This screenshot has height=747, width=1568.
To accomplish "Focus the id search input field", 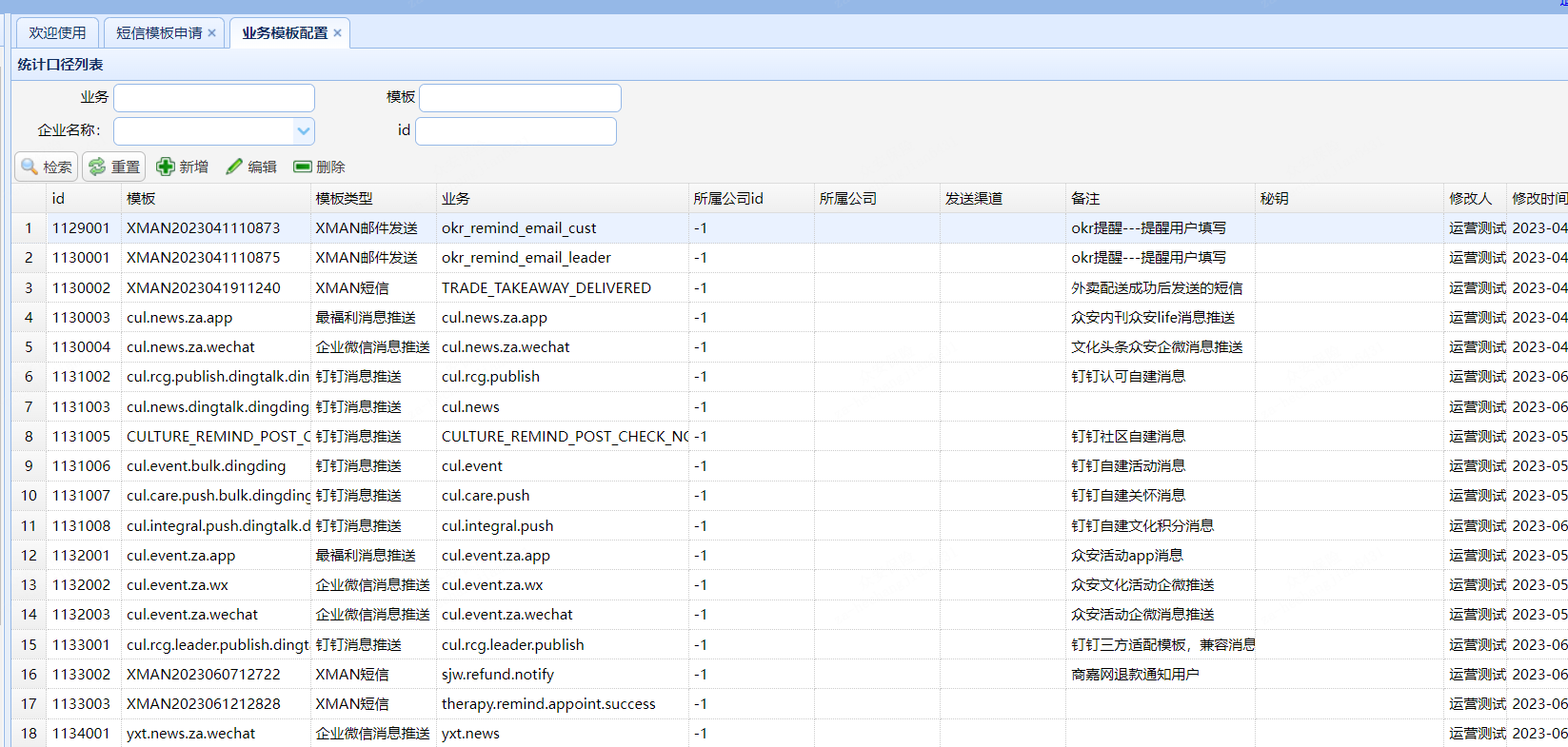I will tap(516, 130).
